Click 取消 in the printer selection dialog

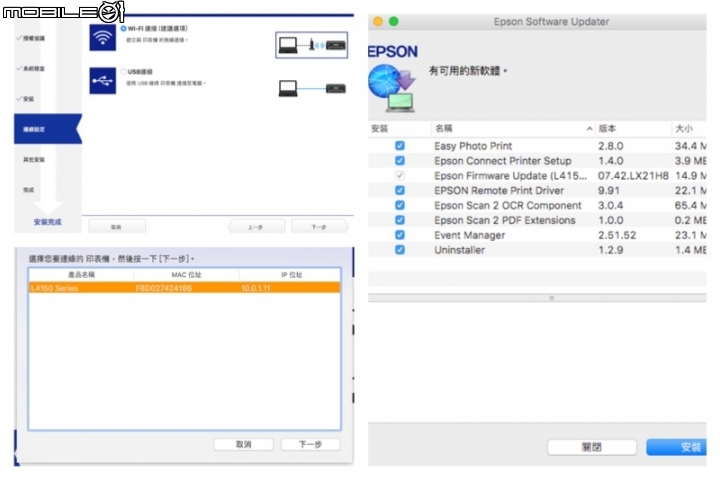click(243, 444)
